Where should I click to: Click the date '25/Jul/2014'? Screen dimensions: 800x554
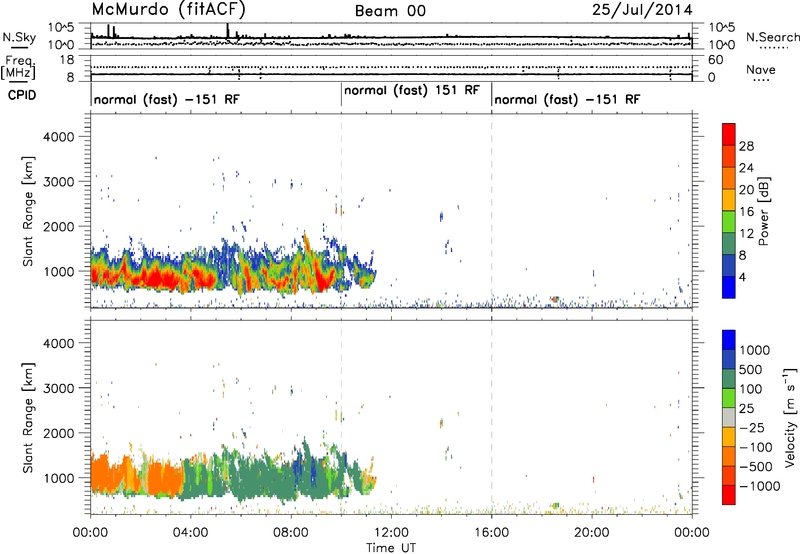[x=642, y=10]
